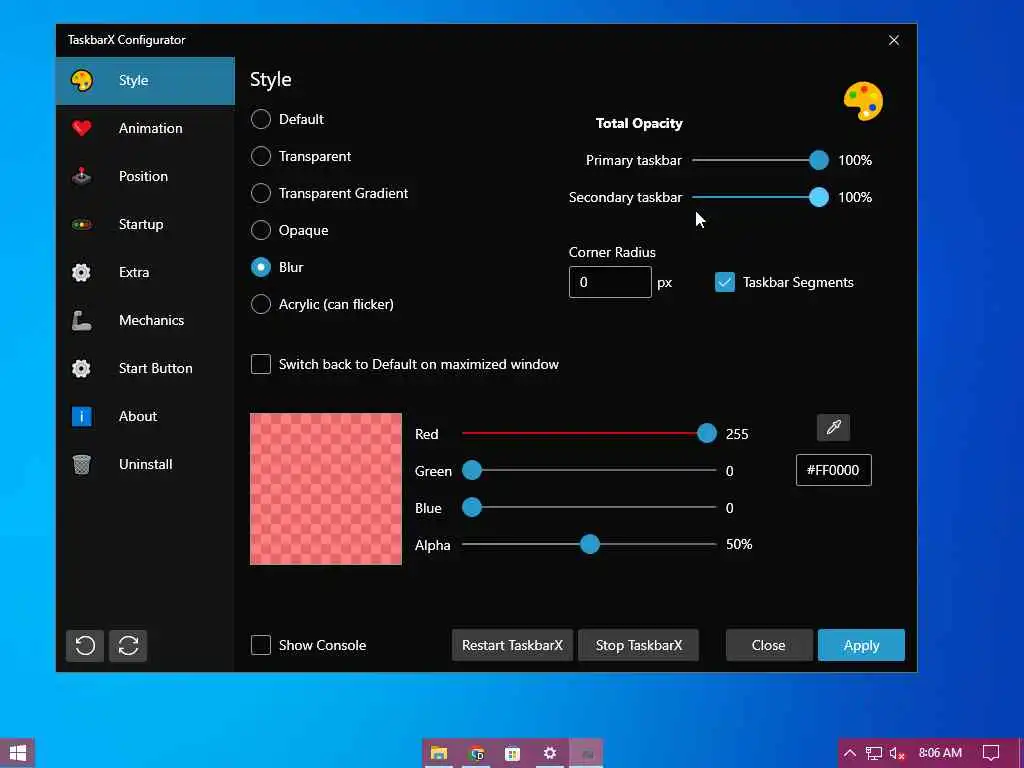This screenshot has height=768, width=1024.
Task: Click the TaskbarX Configurator taskbar icon
Action: click(x=586, y=753)
